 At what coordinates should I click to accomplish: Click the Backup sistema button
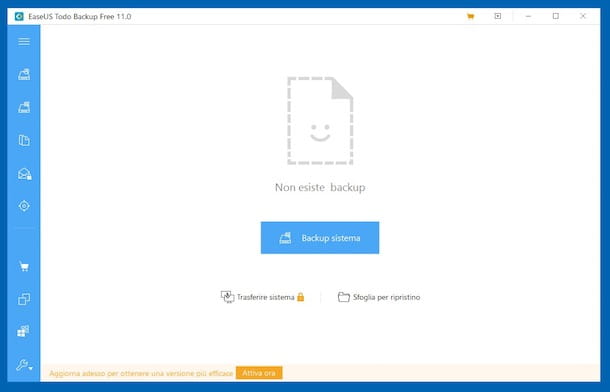(320, 238)
